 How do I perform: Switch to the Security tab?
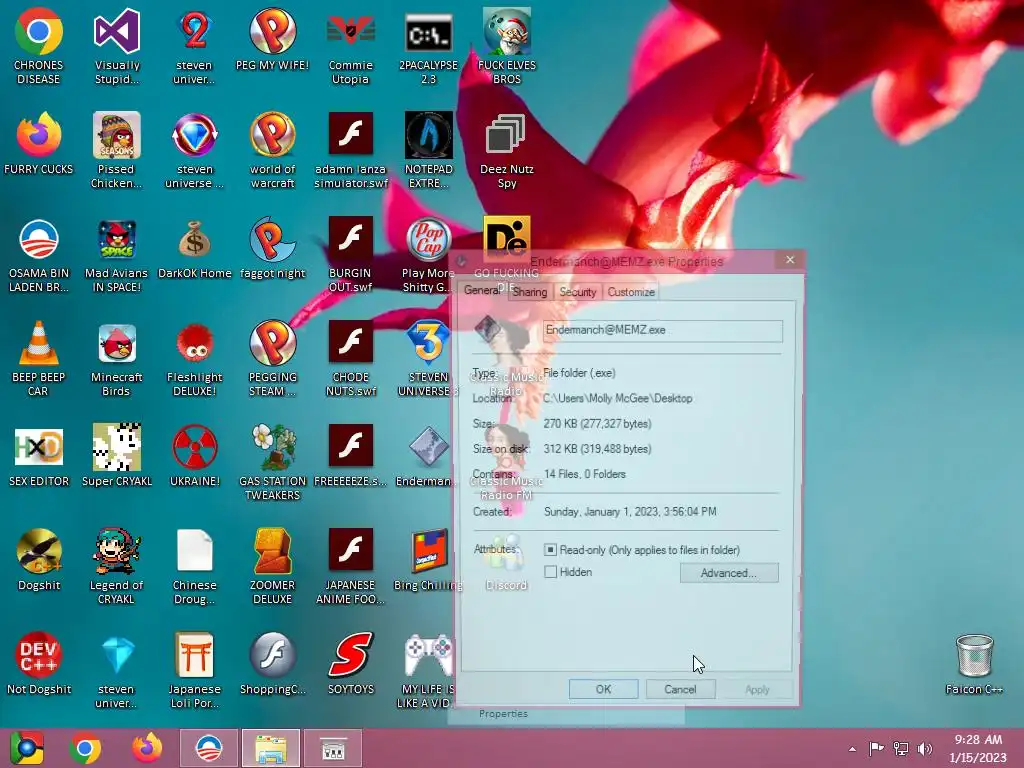point(578,292)
